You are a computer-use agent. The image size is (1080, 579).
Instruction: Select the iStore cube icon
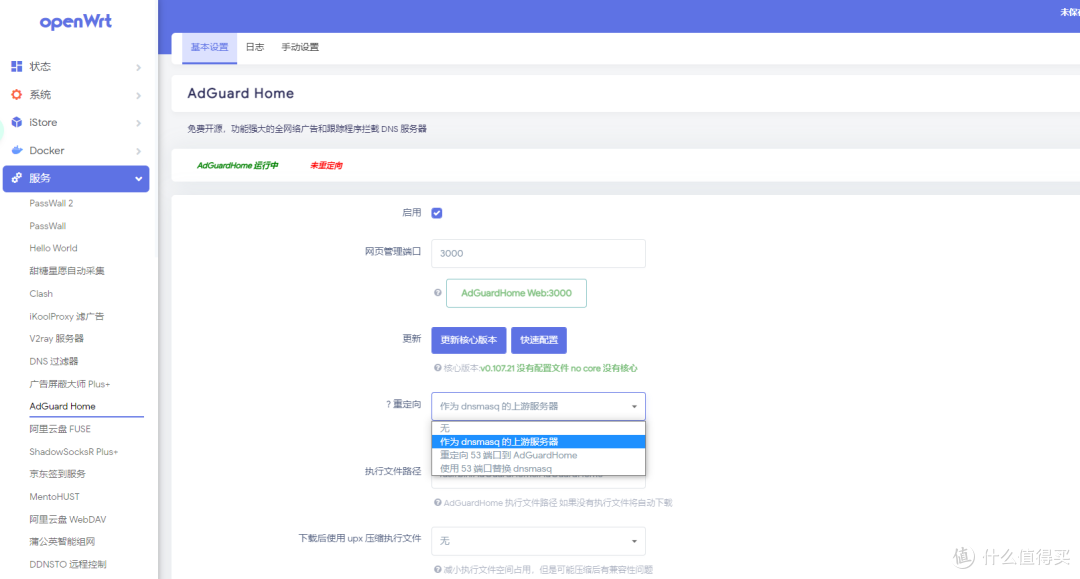pos(16,123)
